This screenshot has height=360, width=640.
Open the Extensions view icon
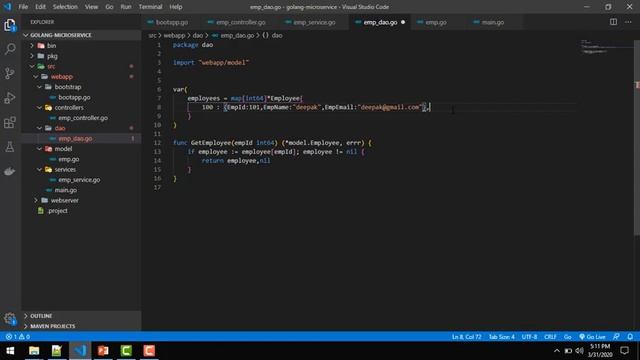10,122
